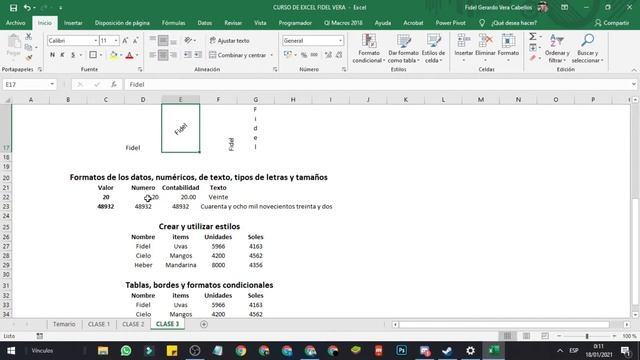Center align text horizontally
Image resolution: width=640 pixels, height=360 pixels.
(x=163, y=55)
